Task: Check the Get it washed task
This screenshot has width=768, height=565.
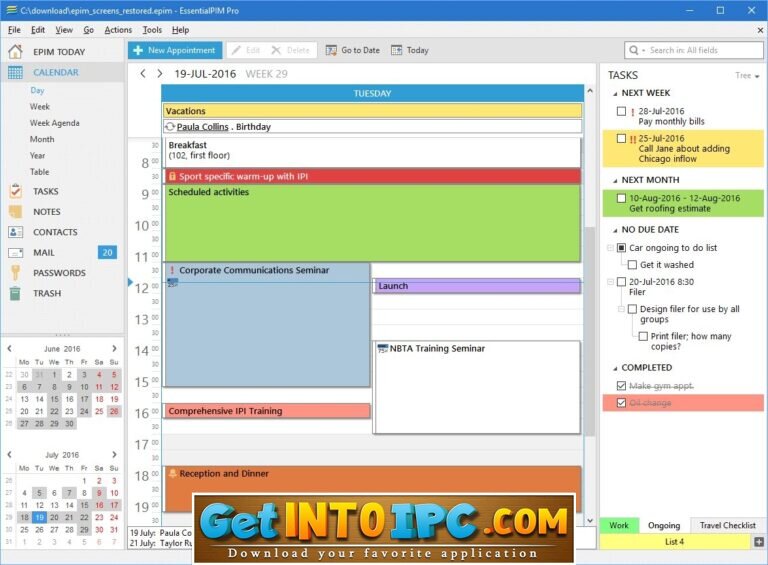Action: point(632,265)
